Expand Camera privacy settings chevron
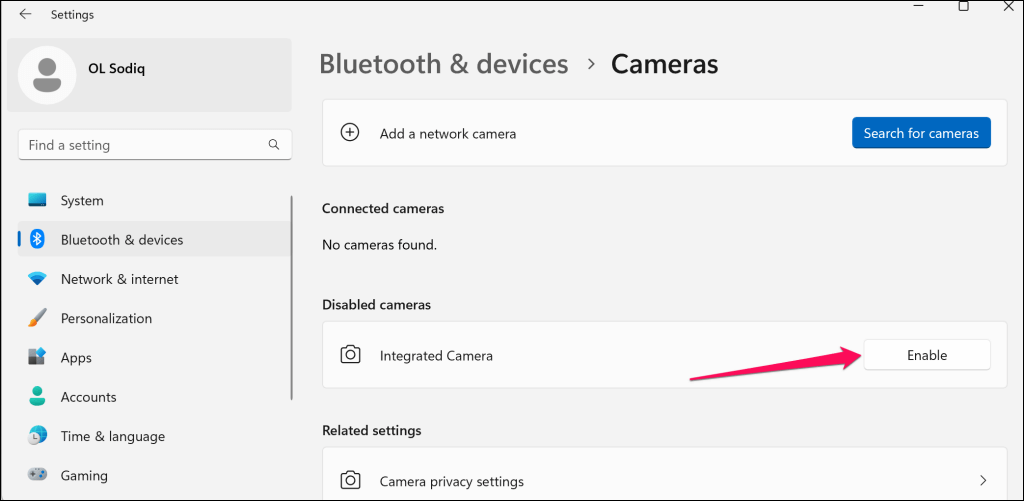Screen dimensions: 1024x501 click(x=983, y=481)
